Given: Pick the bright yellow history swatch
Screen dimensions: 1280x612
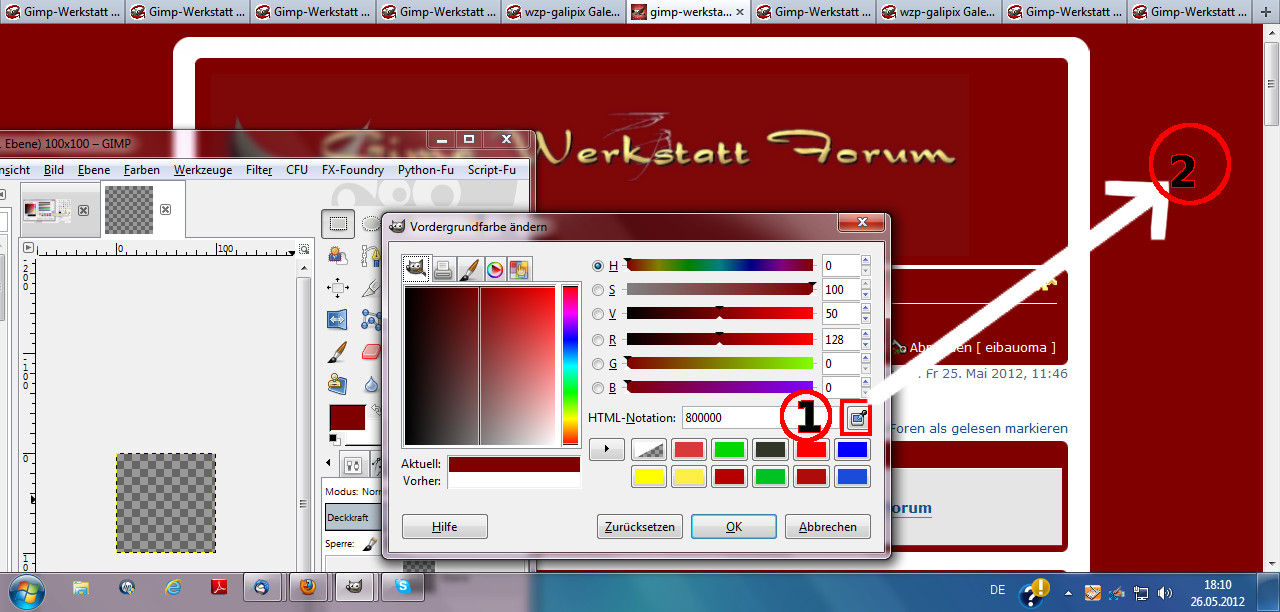Looking at the screenshot, I should [650, 476].
